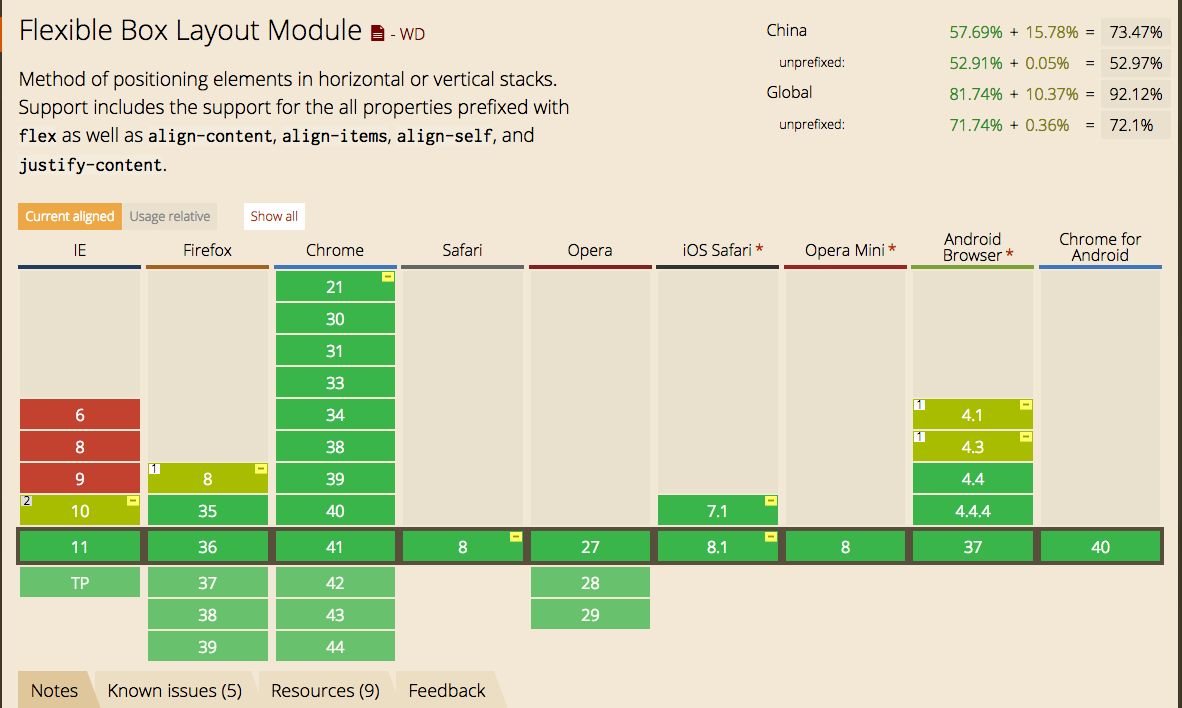
Task: Open the Feedback tab
Action: pos(446,690)
